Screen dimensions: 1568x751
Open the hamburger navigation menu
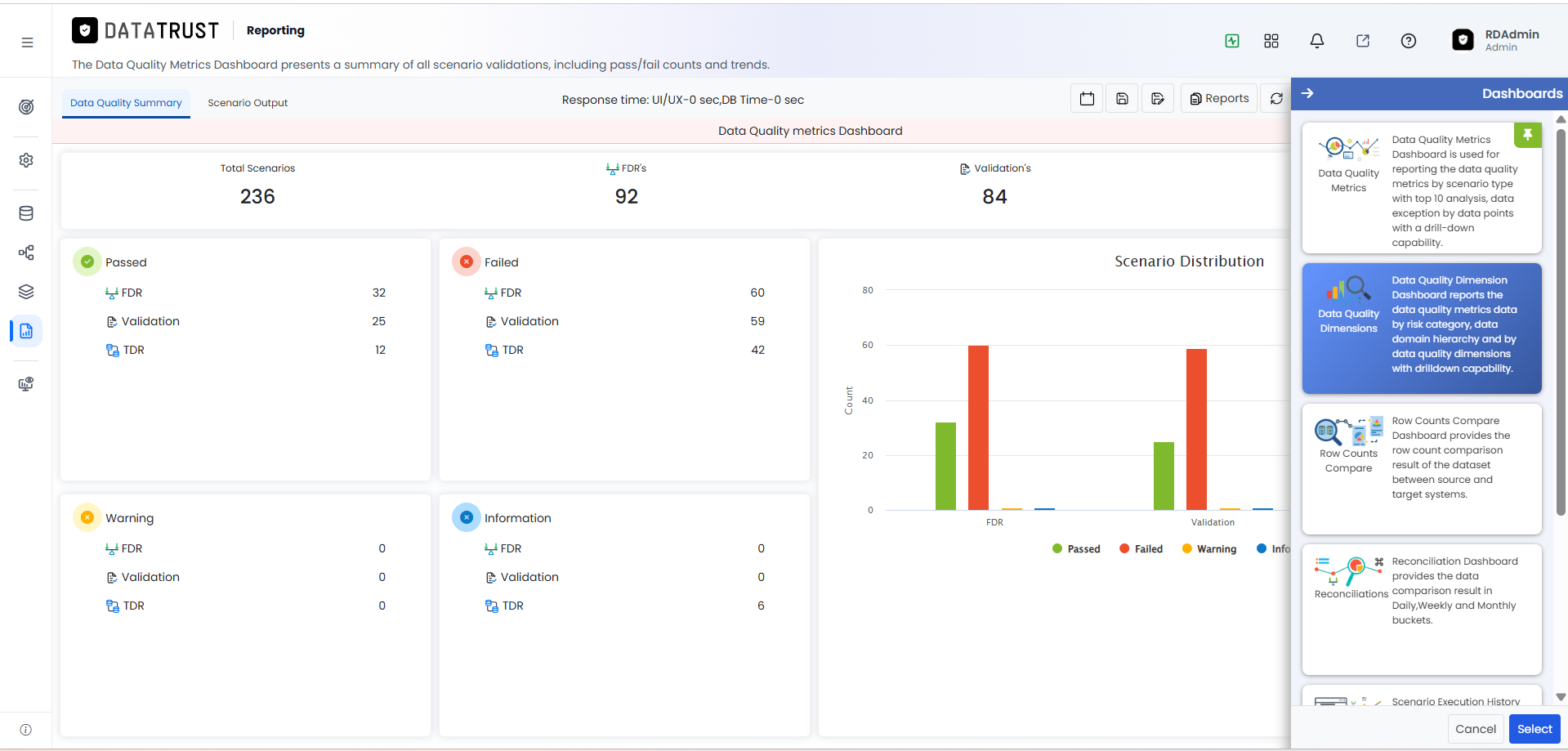click(x=27, y=42)
